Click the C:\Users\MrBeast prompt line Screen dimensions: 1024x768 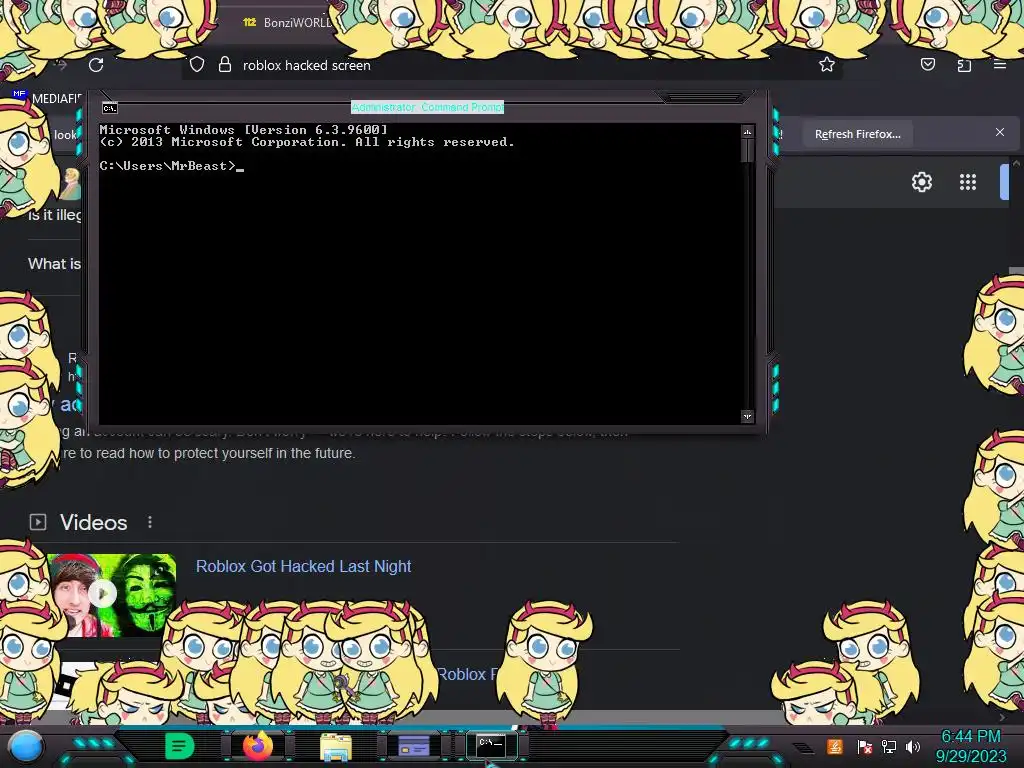[x=171, y=166]
